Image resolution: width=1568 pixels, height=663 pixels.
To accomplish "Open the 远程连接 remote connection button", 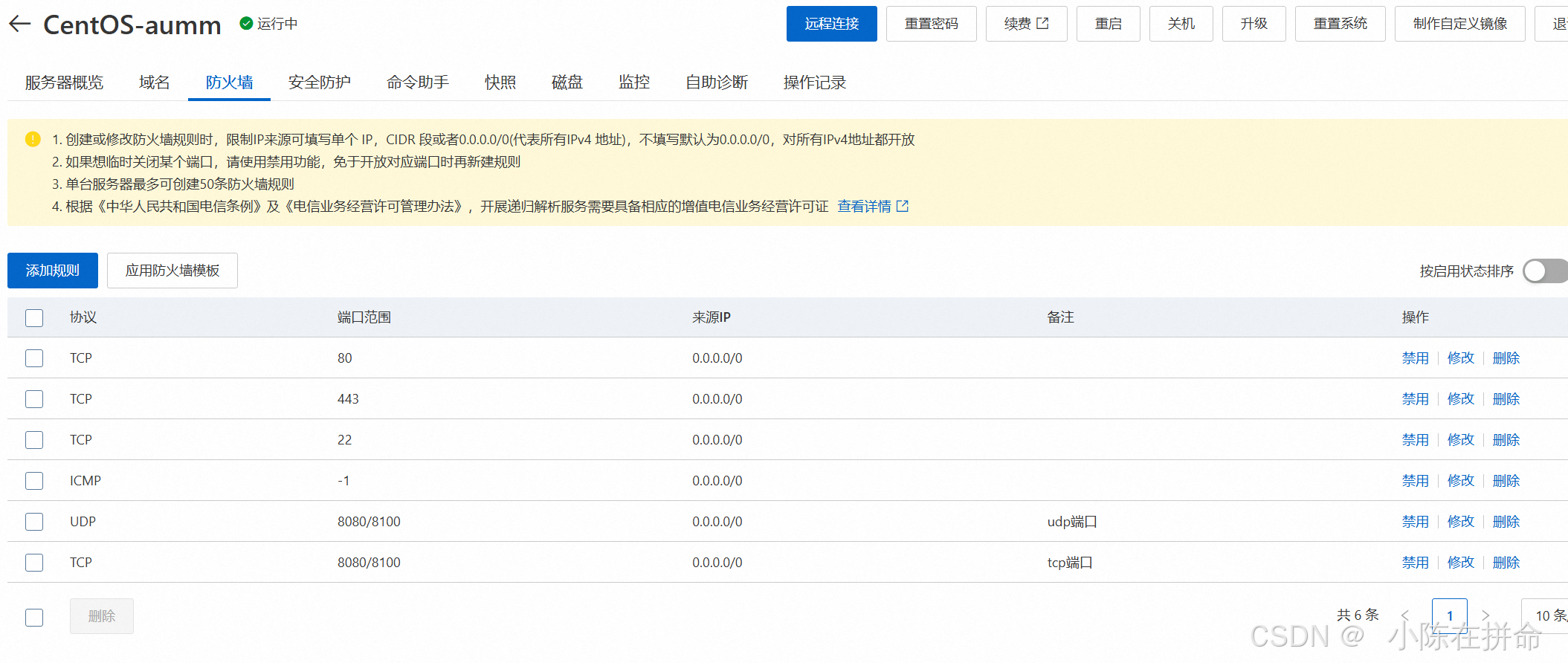I will pyautogui.click(x=831, y=24).
